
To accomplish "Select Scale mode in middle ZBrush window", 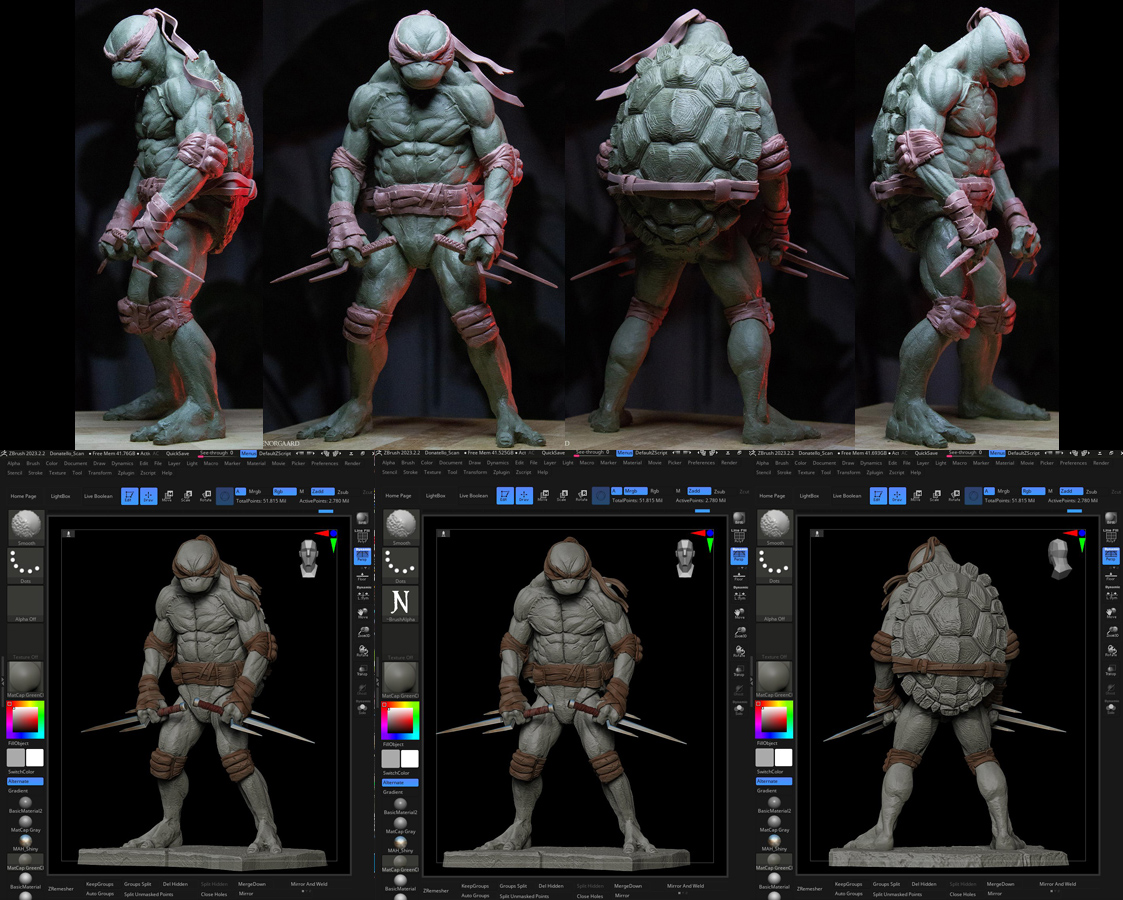I will point(562,495).
